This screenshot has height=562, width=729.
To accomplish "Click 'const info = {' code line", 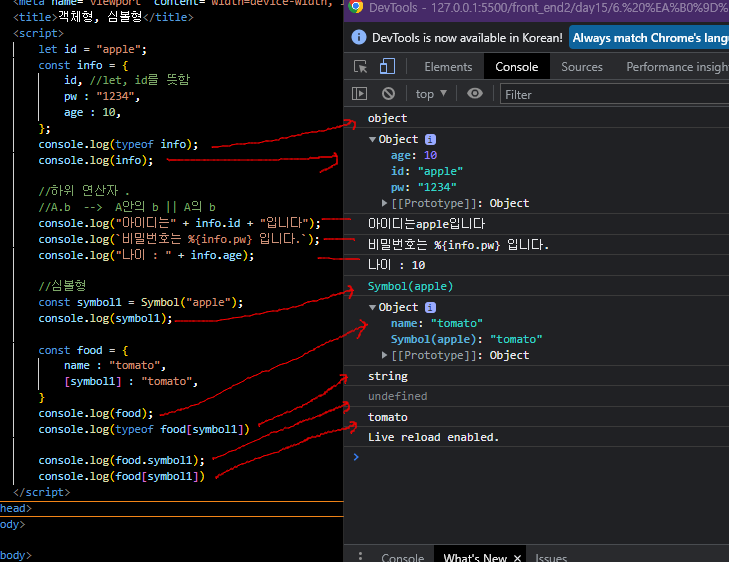I will pos(83,65).
